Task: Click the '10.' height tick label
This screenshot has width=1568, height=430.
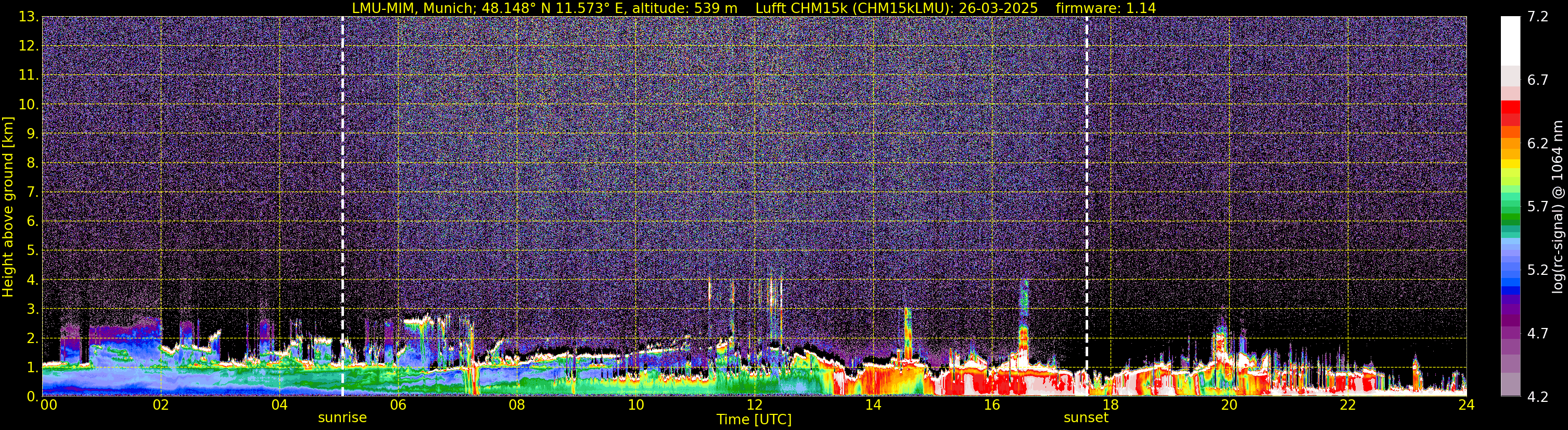Action: [28, 104]
